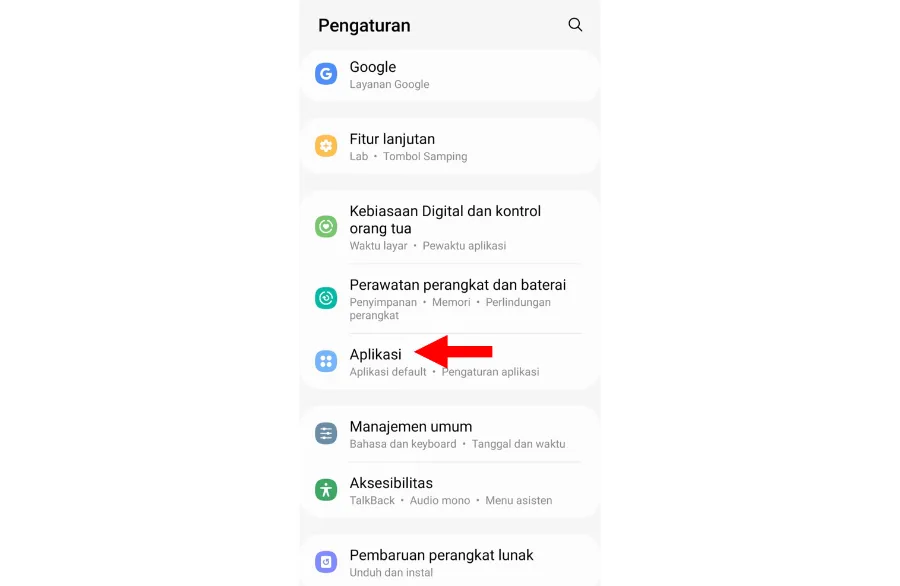The height and width of the screenshot is (586, 900).
Task: Tap the blue Google G icon
Action: [326, 74]
